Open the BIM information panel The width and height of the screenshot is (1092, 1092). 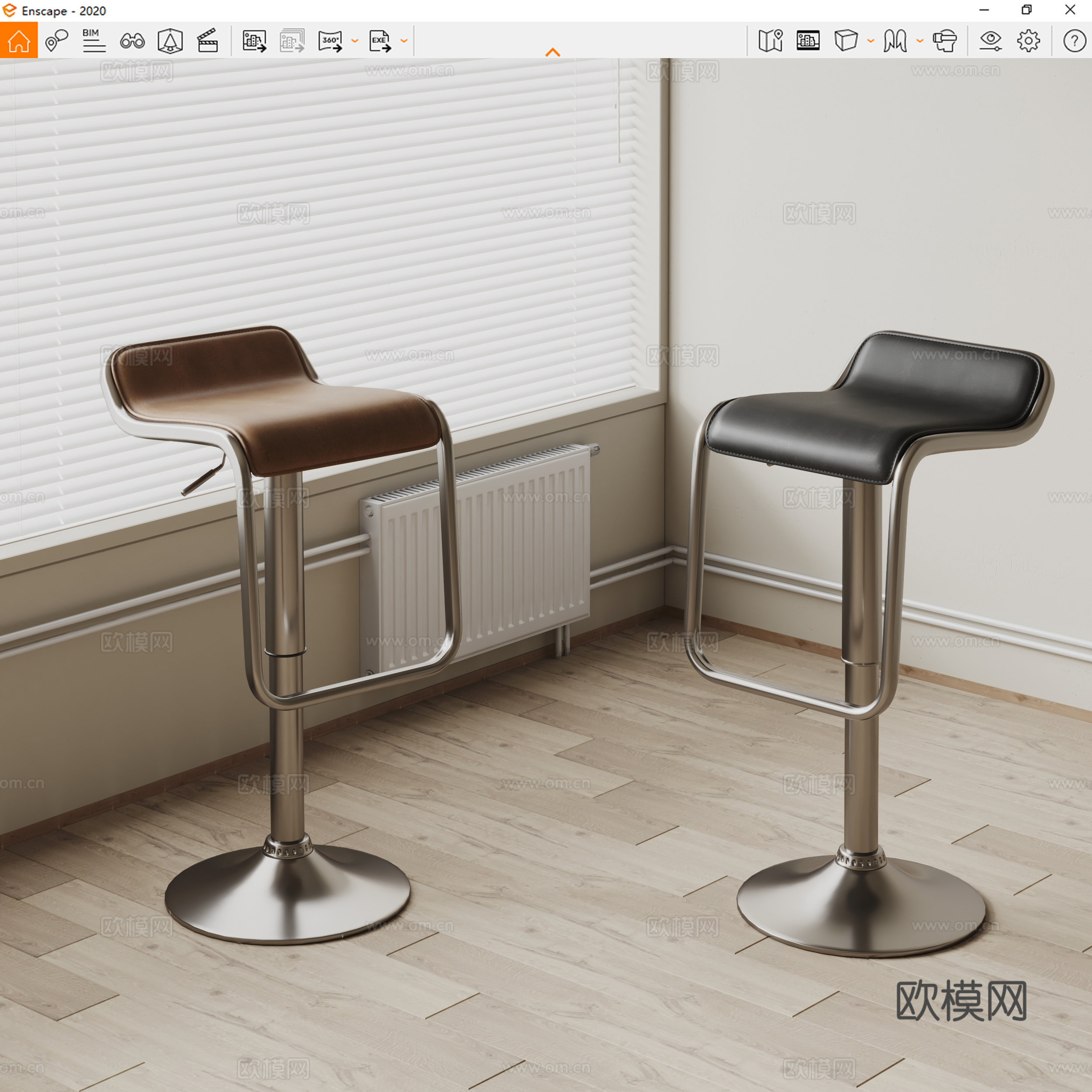(x=94, y=40)
